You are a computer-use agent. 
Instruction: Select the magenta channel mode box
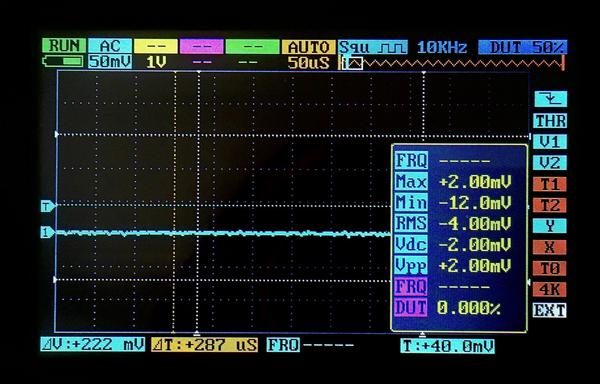202,46
